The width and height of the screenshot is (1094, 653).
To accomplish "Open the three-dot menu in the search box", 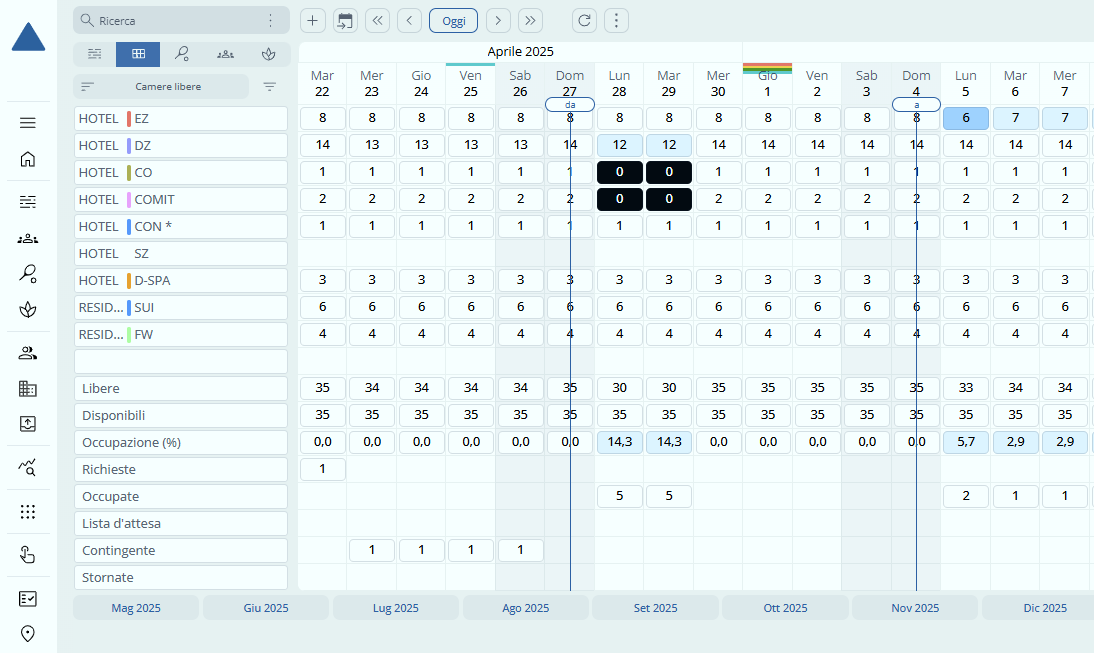I will click(x=270, y=20).
